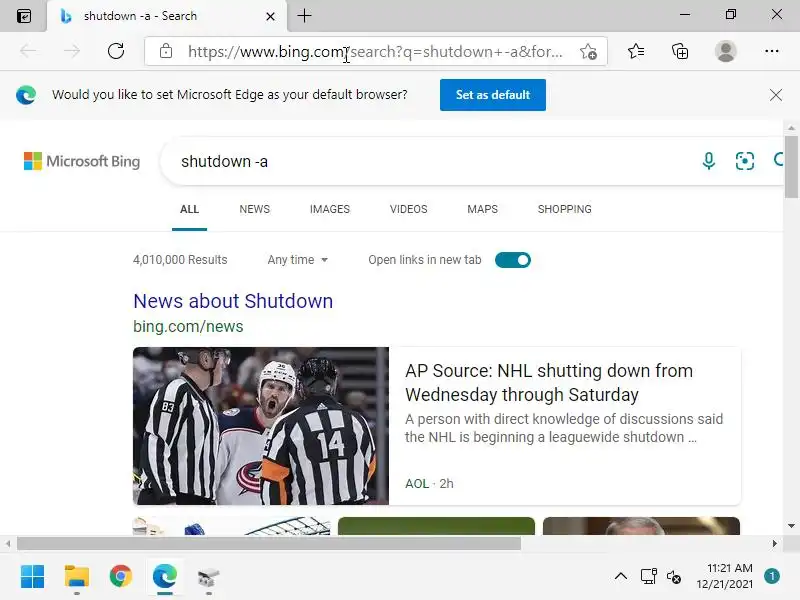The height and width of the screenshot is (600, 800).
Task: Click the vertical scrollbar thumb
Action: (791, 167)
